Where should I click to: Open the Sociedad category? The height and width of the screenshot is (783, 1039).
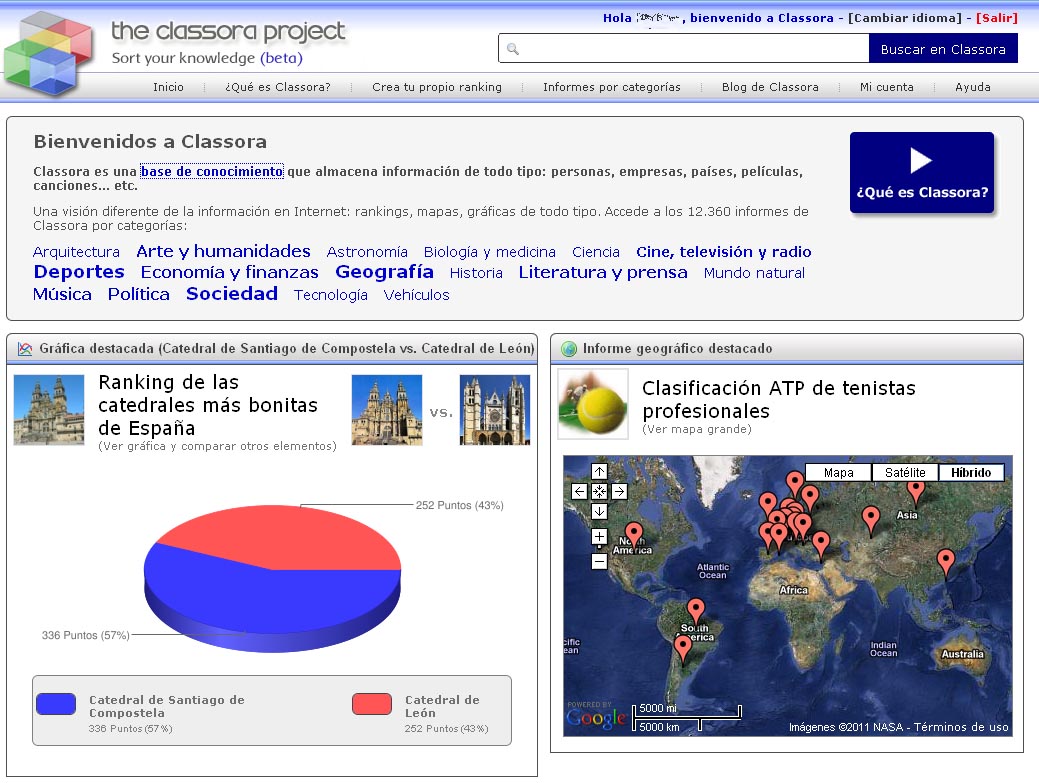tap(232, 293)
